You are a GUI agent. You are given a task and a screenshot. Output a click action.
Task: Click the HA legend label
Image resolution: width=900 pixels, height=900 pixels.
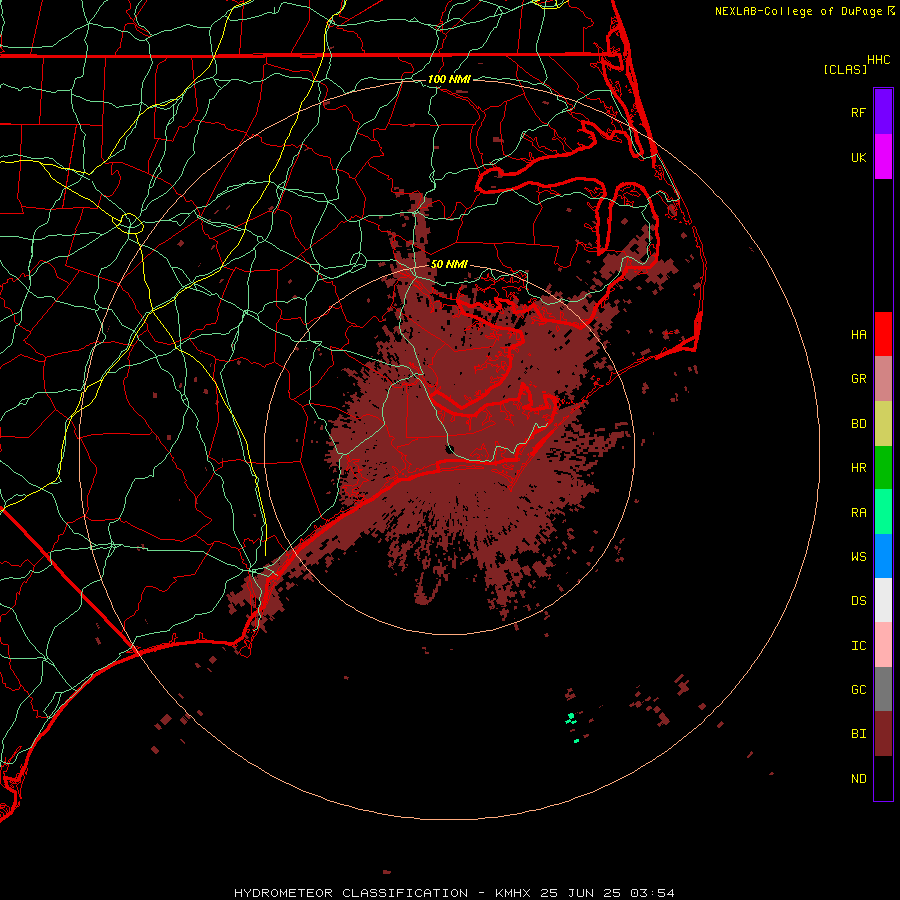tap(858, 334)
